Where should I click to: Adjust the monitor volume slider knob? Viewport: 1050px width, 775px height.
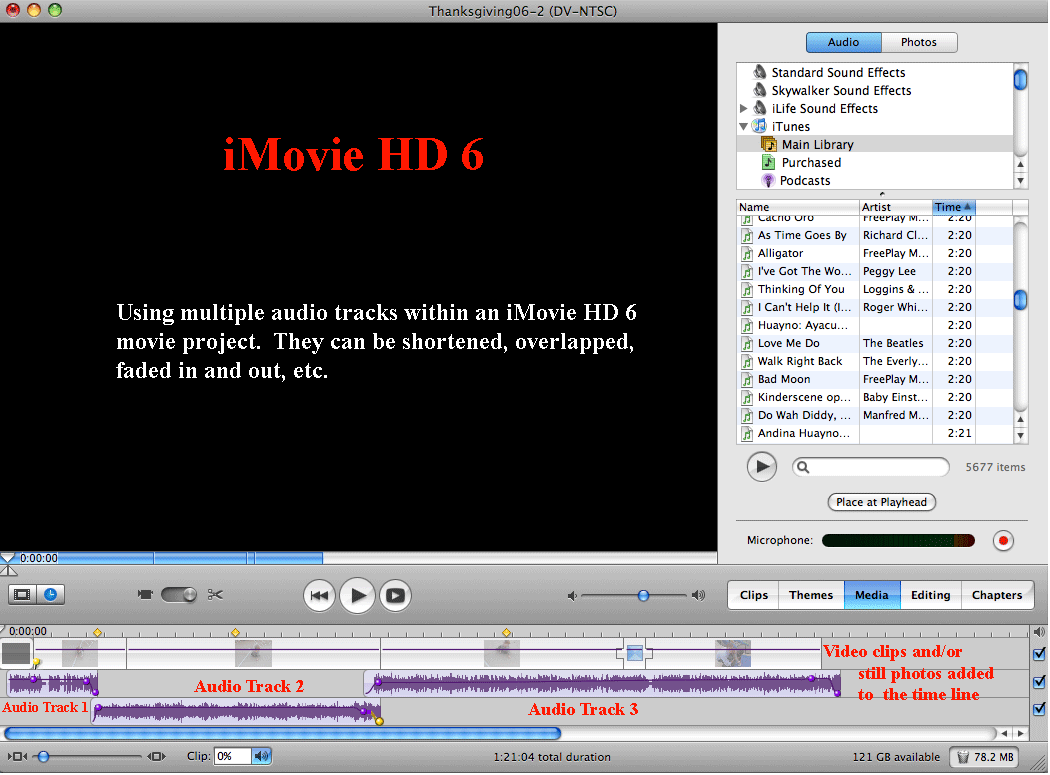(x=643, y=595)
